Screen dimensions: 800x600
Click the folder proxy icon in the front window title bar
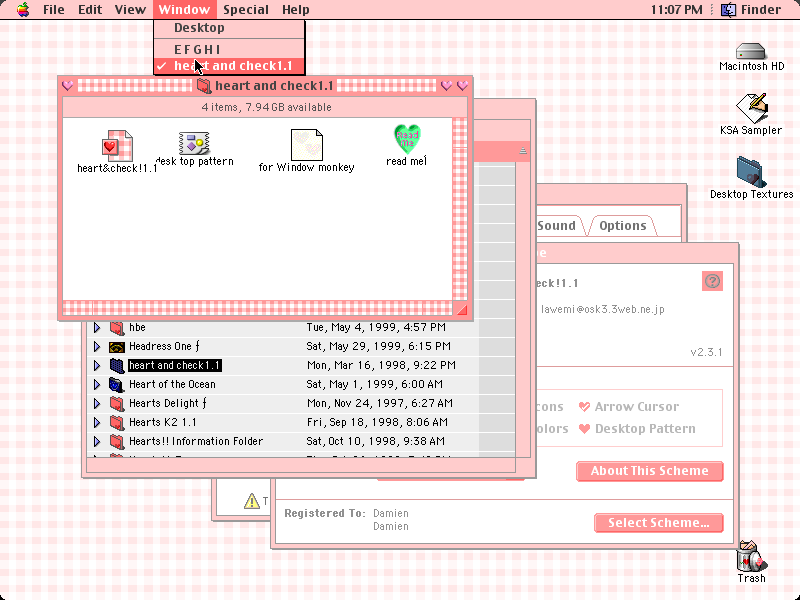pos(204,86)
